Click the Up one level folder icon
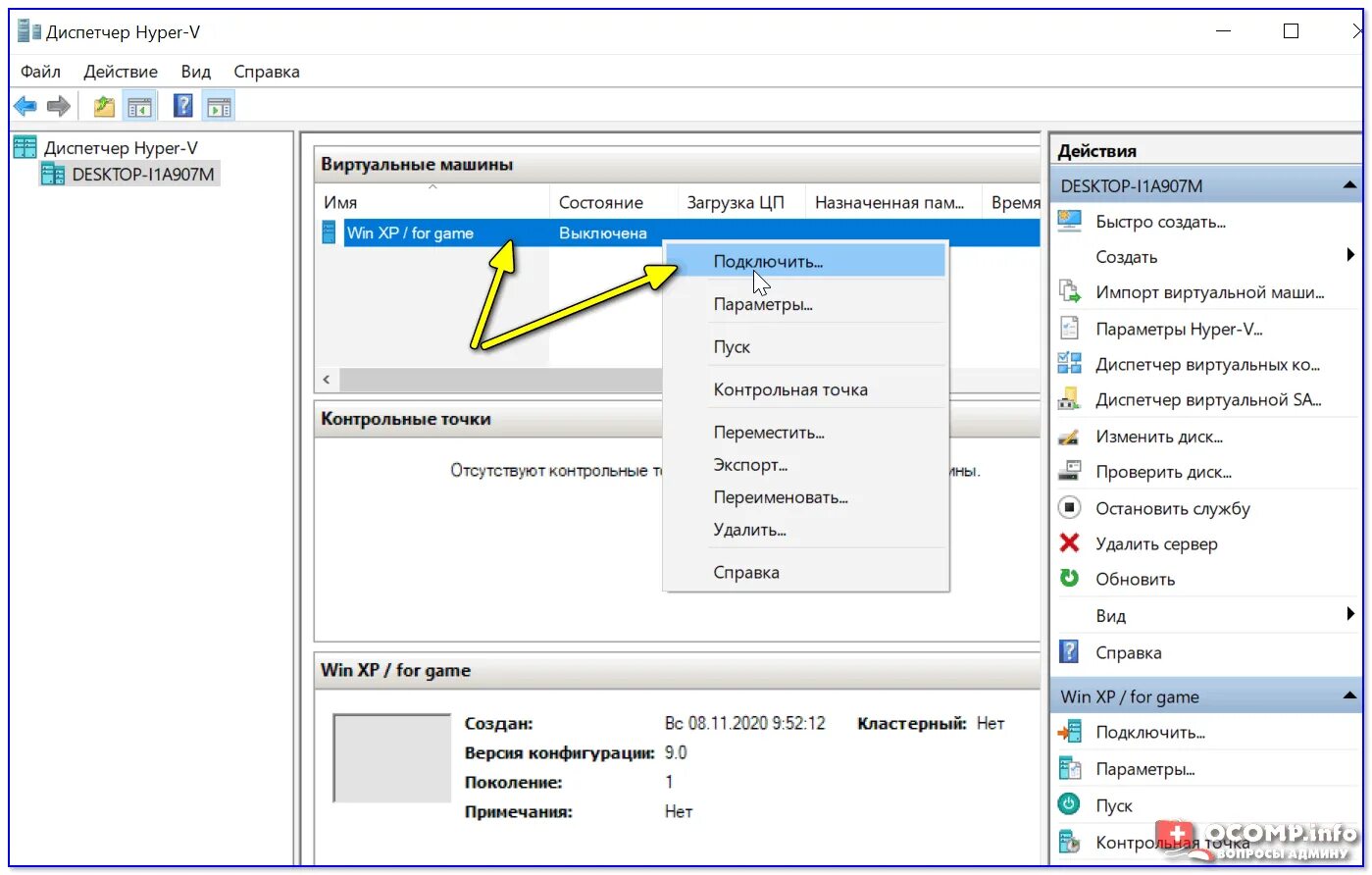The width and height of the screenshot is (1372, 875). point(104,106)
